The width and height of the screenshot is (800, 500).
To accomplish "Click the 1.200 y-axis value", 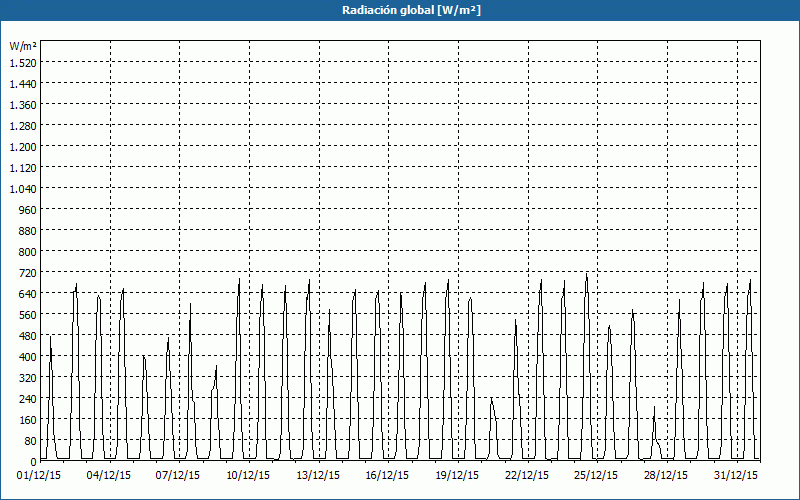I will pyautogui.click(x=23, y=147).
